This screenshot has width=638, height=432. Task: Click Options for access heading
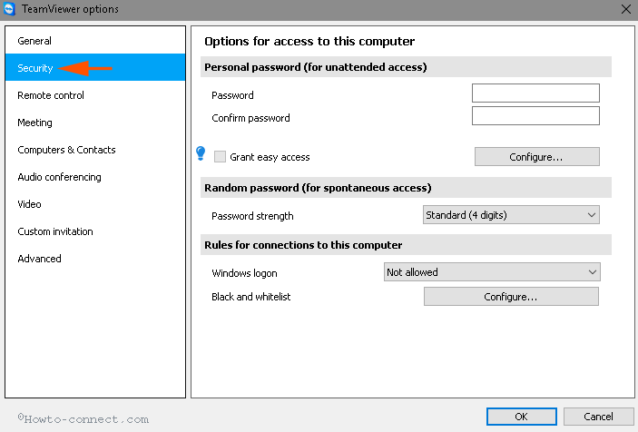coord(309,41)
